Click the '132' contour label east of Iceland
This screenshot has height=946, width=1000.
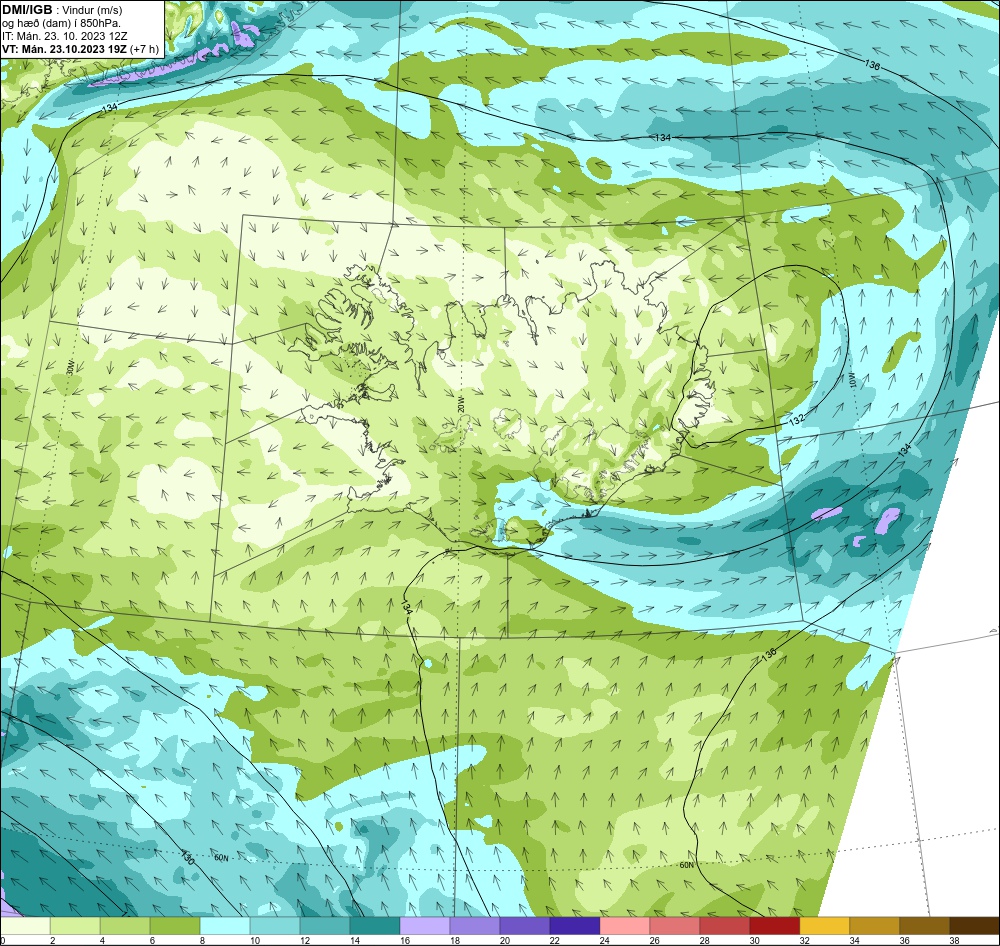coord(796,419)
